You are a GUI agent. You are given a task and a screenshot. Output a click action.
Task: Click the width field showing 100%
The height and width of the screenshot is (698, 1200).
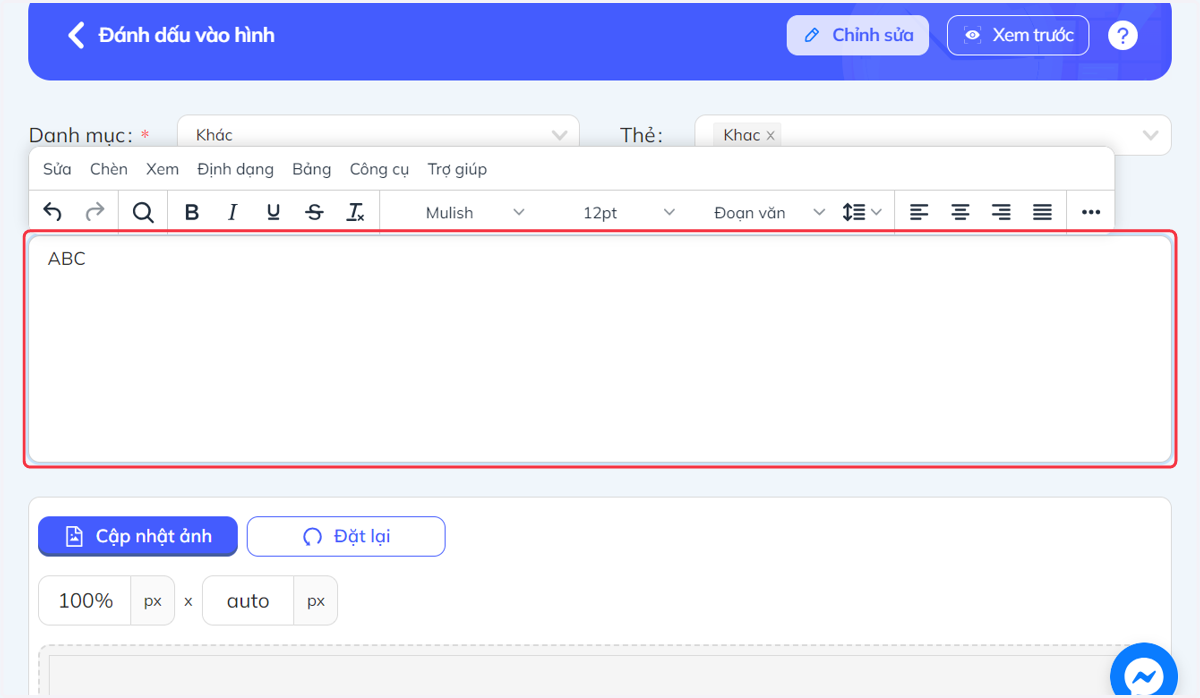(85, 601)
